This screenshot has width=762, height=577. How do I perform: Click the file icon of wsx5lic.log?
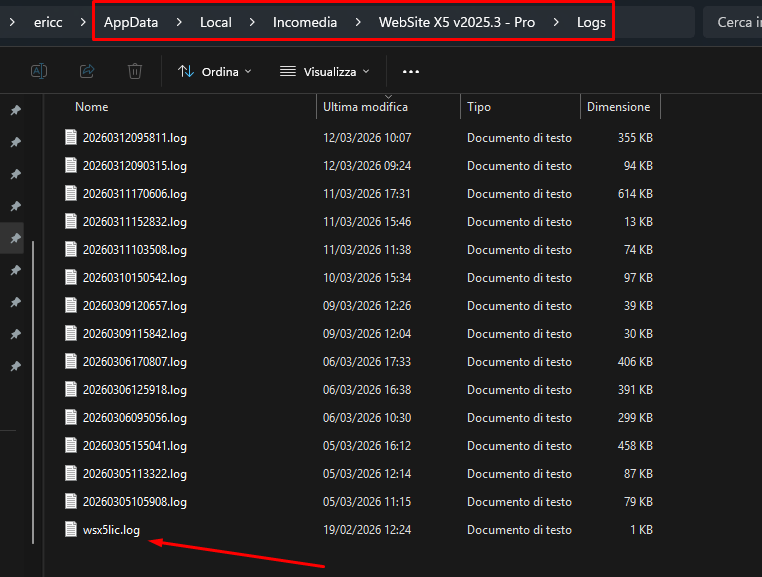click(x=71, y=529)
